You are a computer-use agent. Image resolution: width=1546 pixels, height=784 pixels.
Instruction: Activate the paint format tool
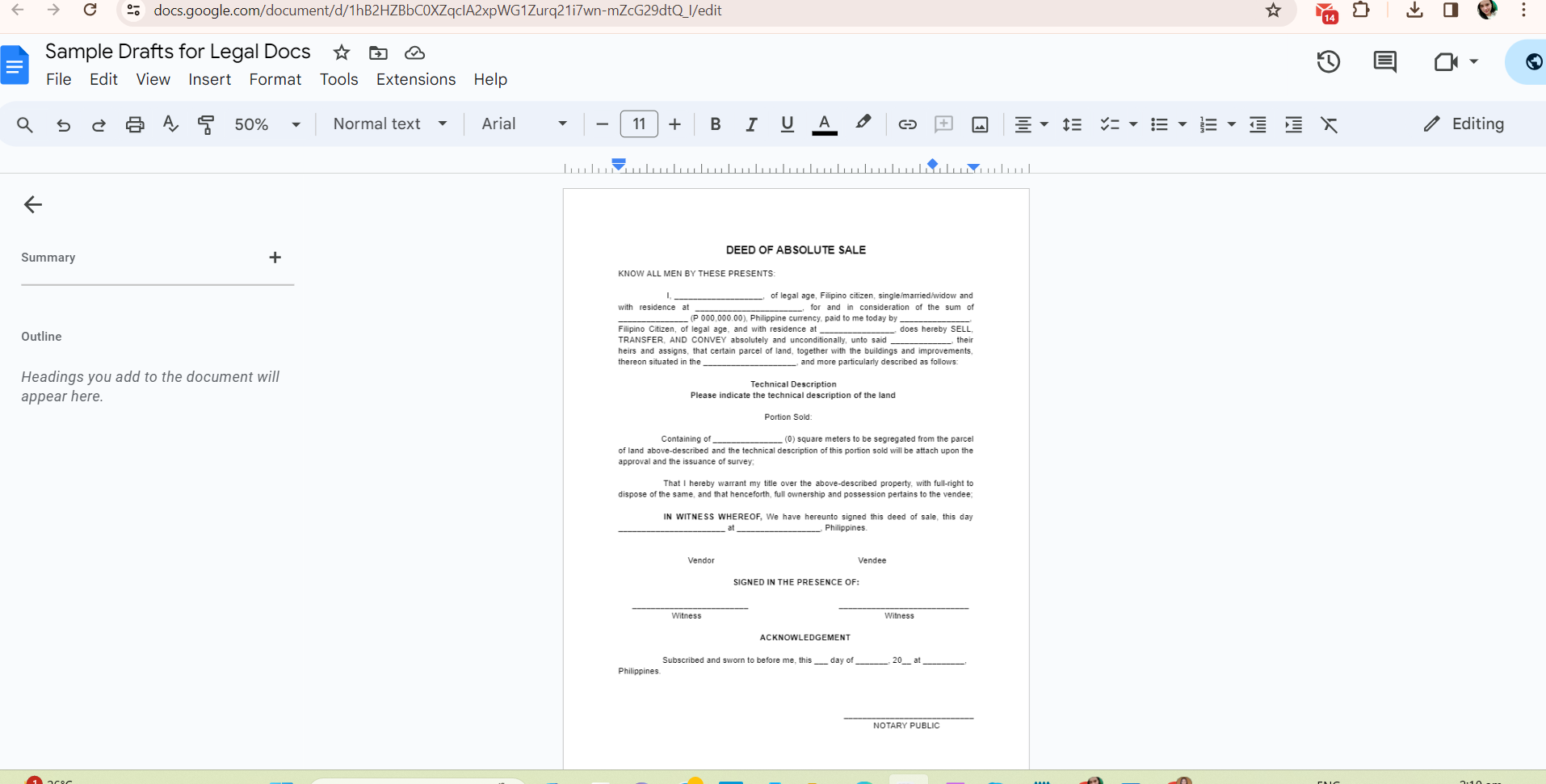pyautogui.click(x=206, y=124)
